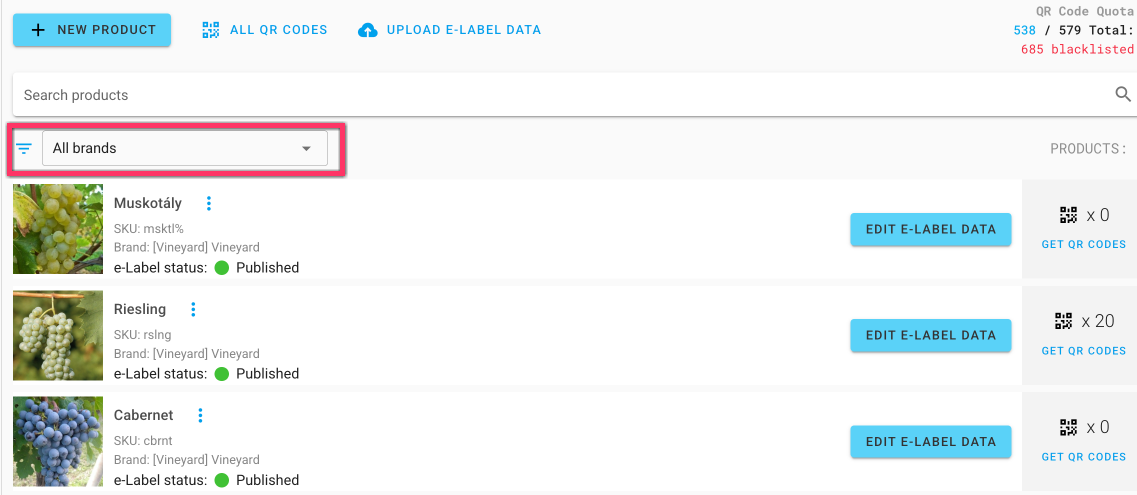The image size is (1137, 495).
Task: Click the search magnifier icon
Action: click(1122, 94)
